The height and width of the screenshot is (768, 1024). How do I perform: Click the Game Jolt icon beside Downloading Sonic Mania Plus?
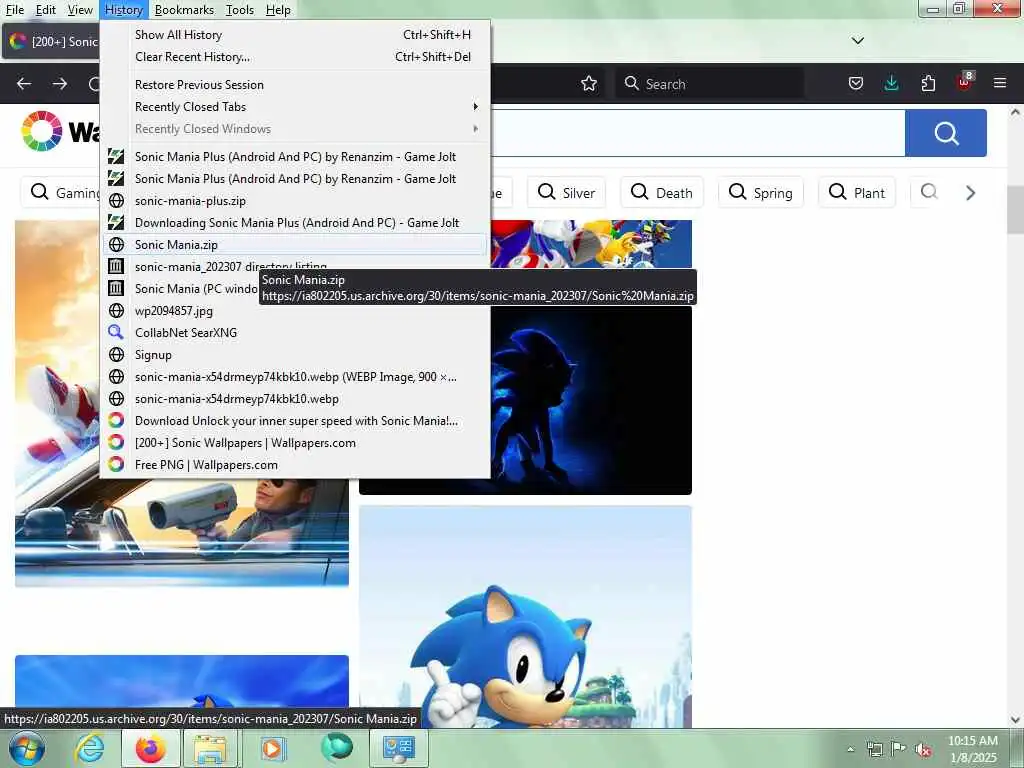(x=116, y=223)
